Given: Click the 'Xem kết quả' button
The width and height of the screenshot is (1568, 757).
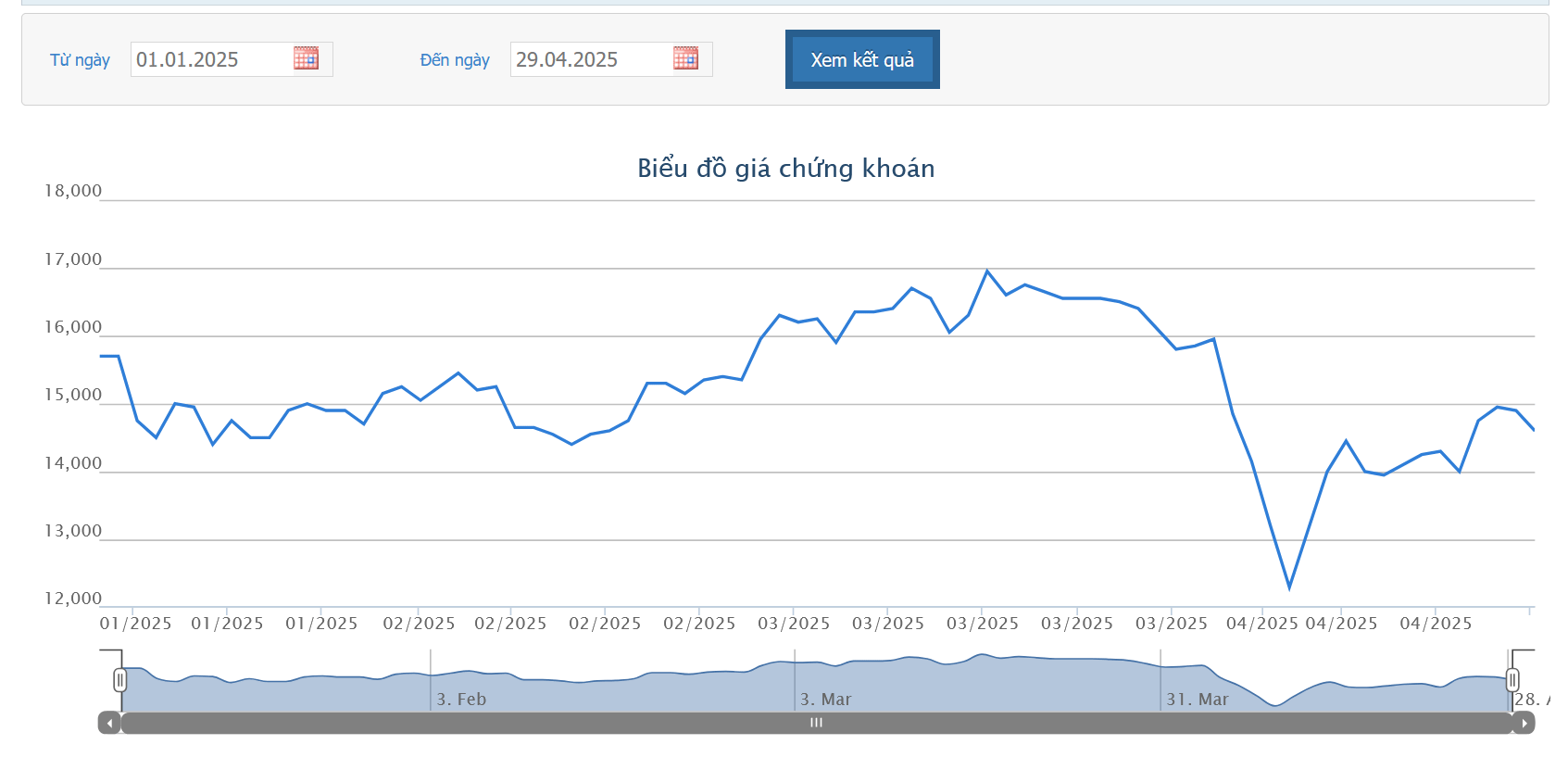Looking at the screenshot, I should (862, 59).
